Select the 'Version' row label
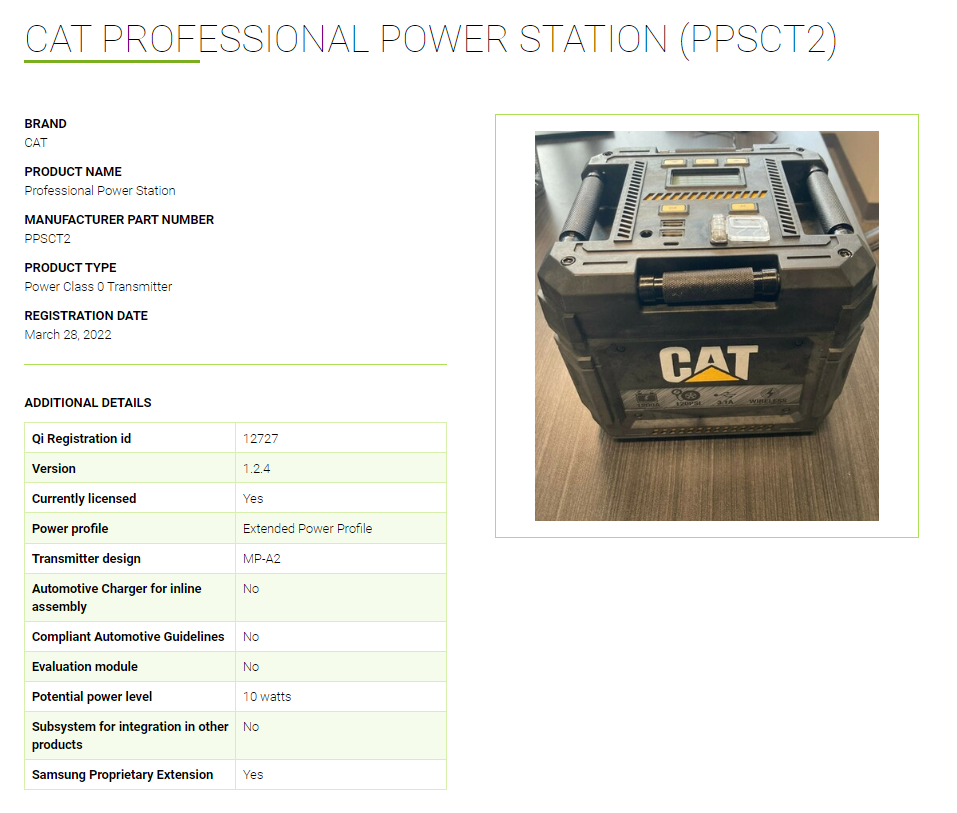 54,469
